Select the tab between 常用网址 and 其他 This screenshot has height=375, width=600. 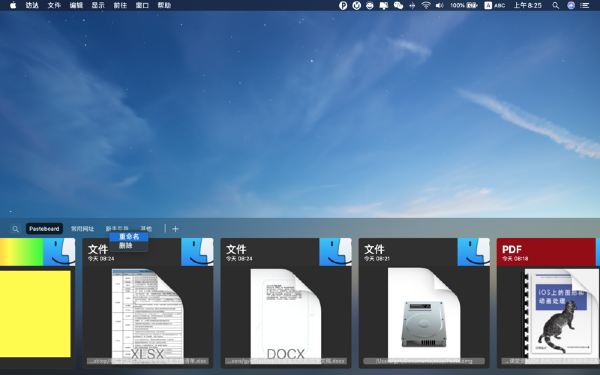tap(117, 228)
